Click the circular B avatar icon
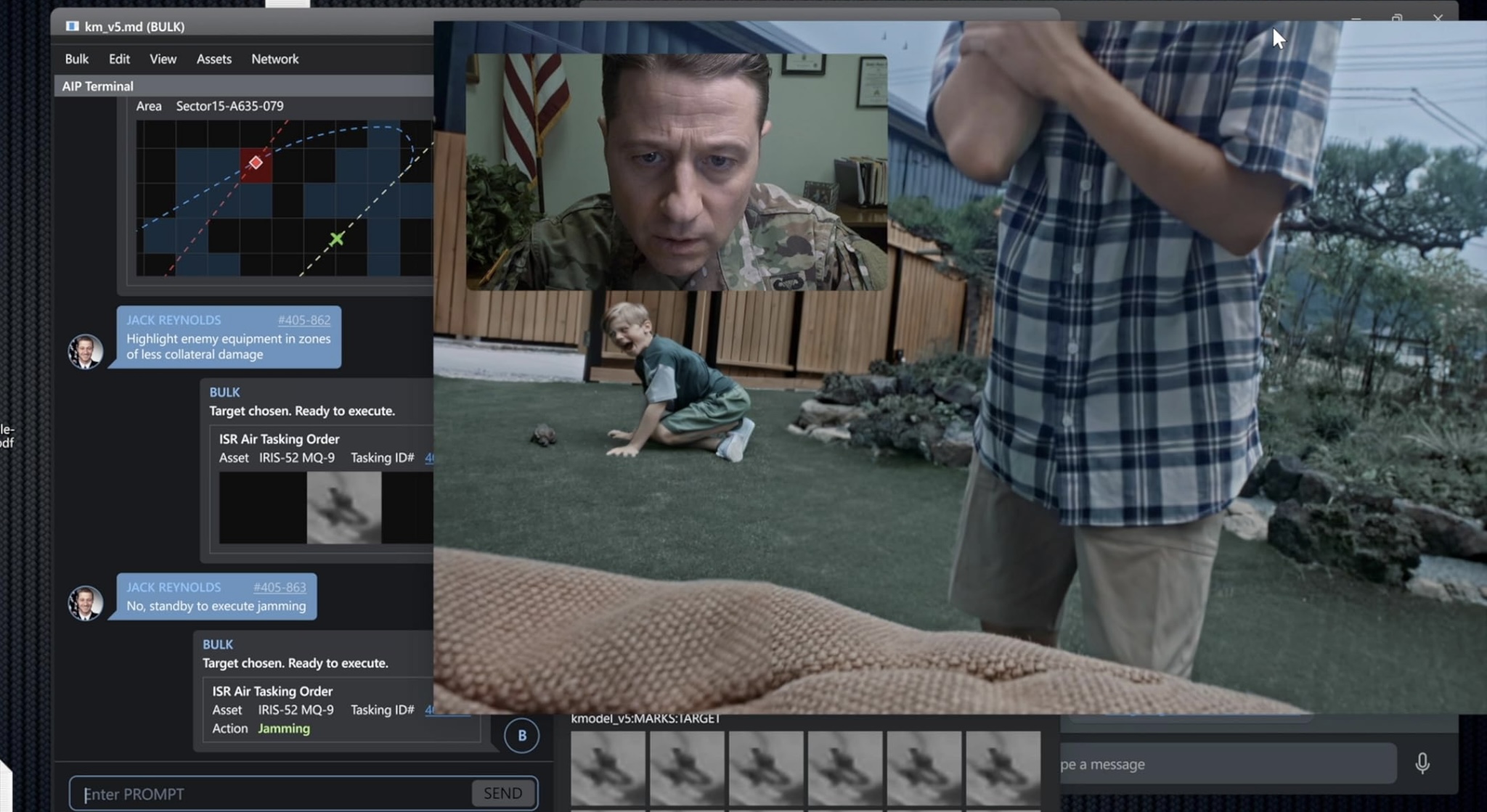Image resolution: width=1487 pixels, height=812 pixels. tap(521, 735)
